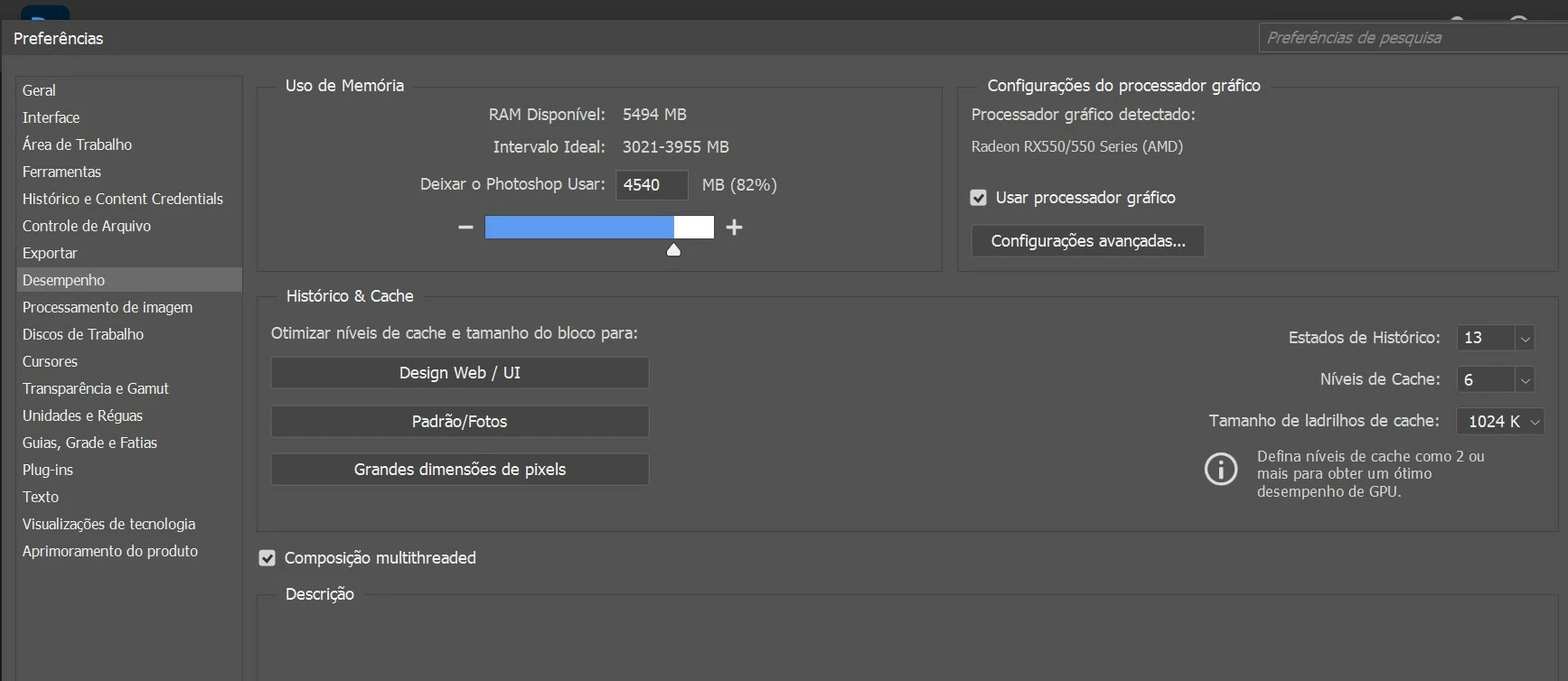Toggle Composição multithreaded checkbox
The width and height of the screenshot is (1568, 681).
tap(267, 558)
